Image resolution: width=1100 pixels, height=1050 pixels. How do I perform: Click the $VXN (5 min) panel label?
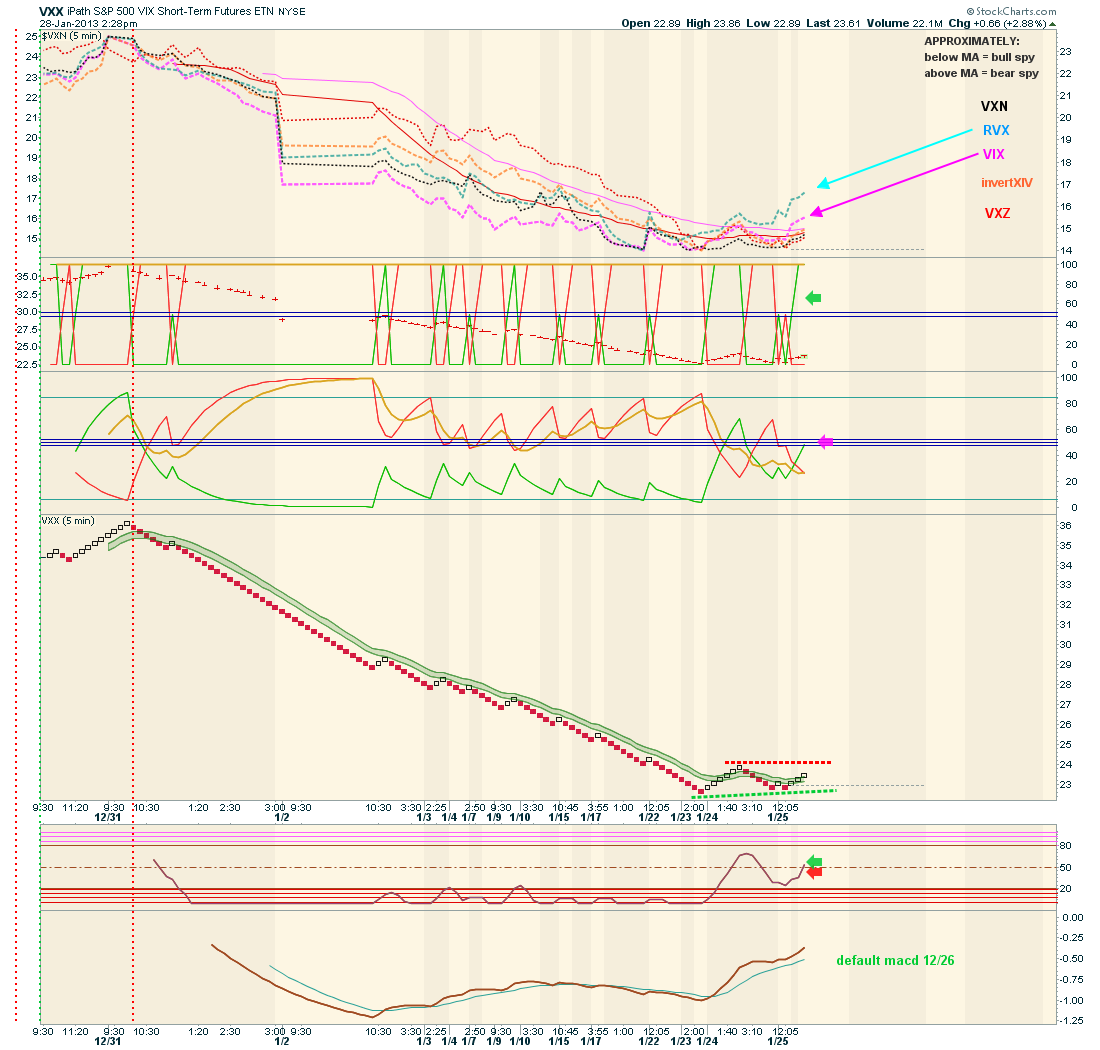[72, 36]
